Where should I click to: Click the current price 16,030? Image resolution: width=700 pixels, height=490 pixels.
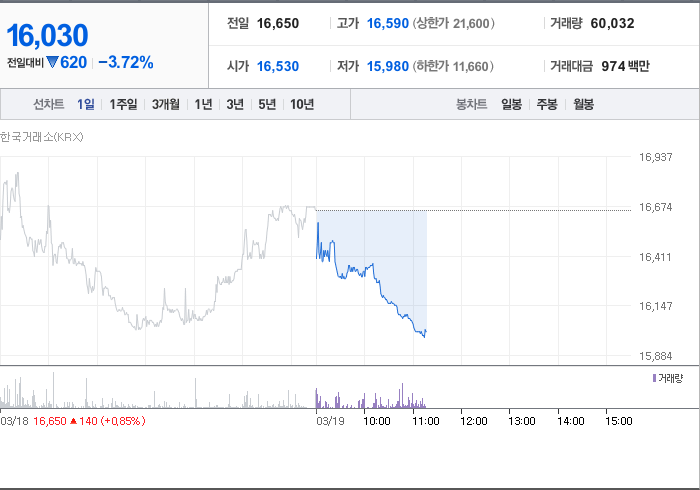click(47, 35)
